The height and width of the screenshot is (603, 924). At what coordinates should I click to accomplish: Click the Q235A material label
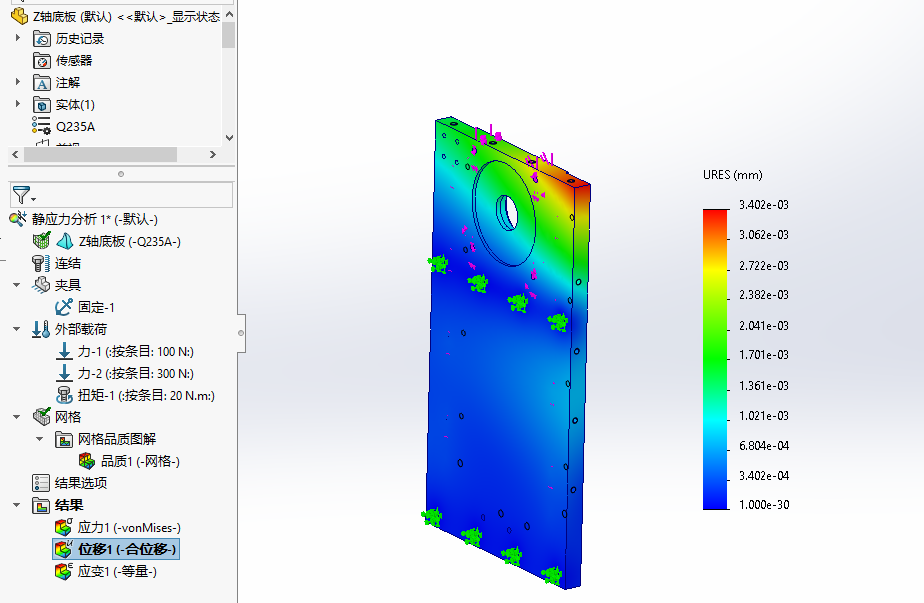pos(75,127)
